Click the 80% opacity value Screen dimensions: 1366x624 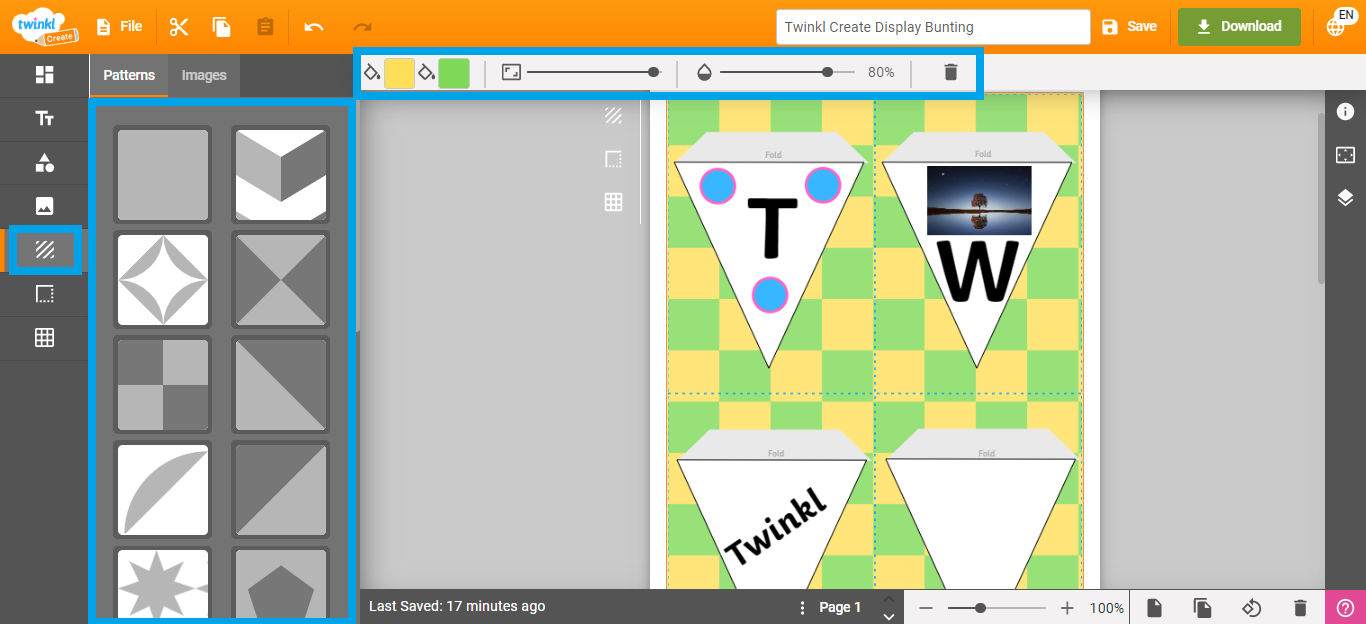pyautogui.click(x=881, y=72)
